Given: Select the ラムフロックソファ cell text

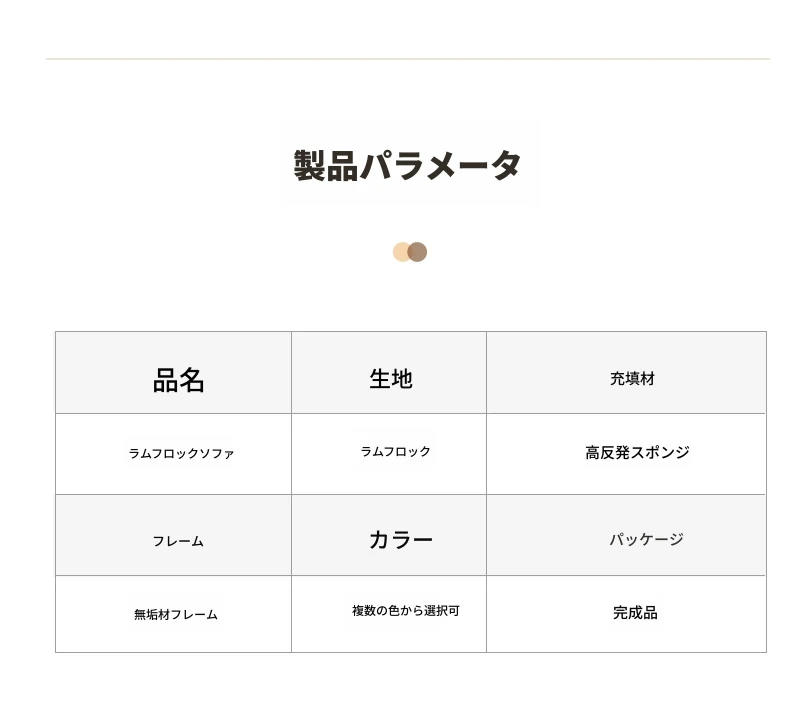Looking at the screenshot, I should 181,454.
